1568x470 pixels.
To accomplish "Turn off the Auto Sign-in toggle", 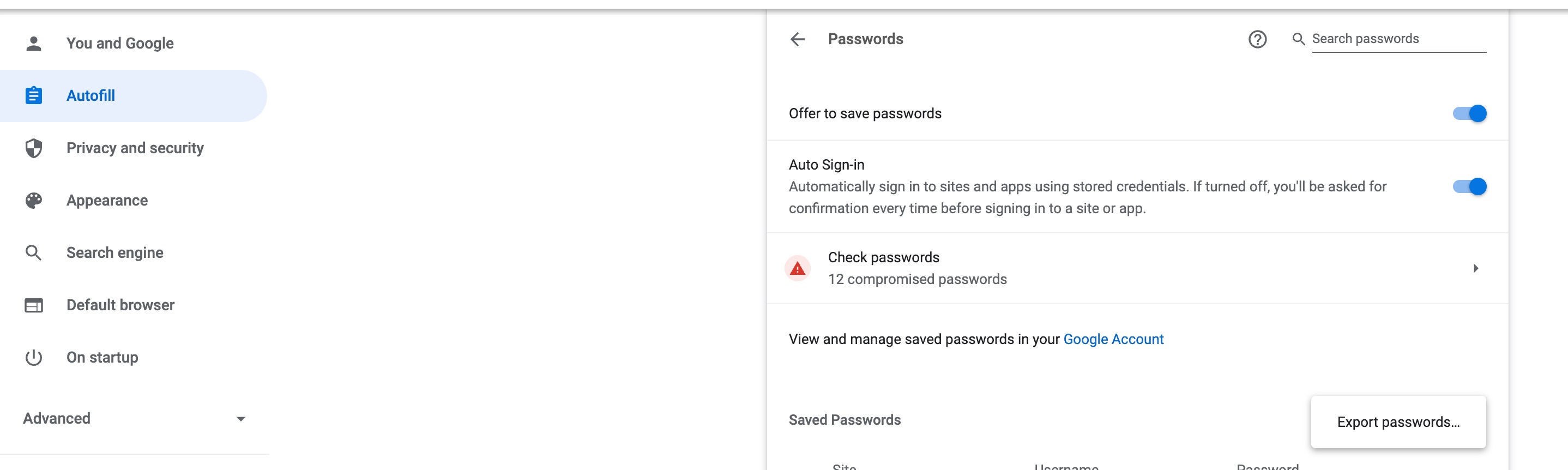I will click(x=1469, y=186).
